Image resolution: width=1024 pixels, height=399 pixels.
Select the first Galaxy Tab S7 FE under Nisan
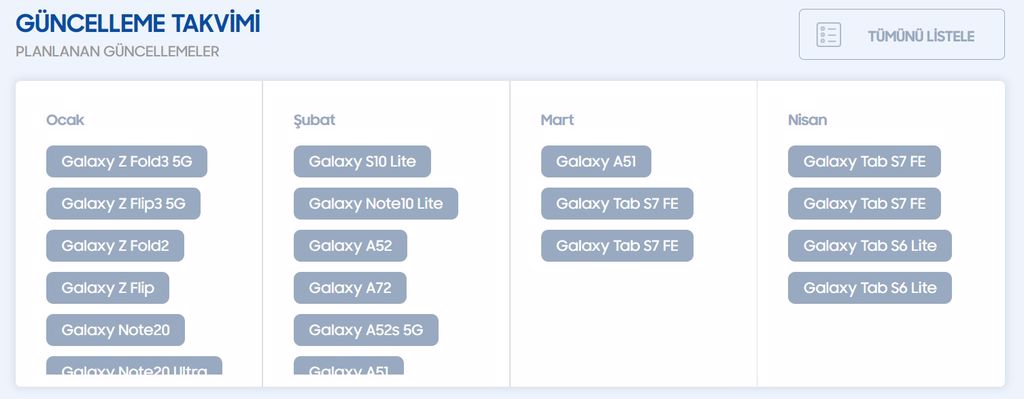(x=864, y=161)
